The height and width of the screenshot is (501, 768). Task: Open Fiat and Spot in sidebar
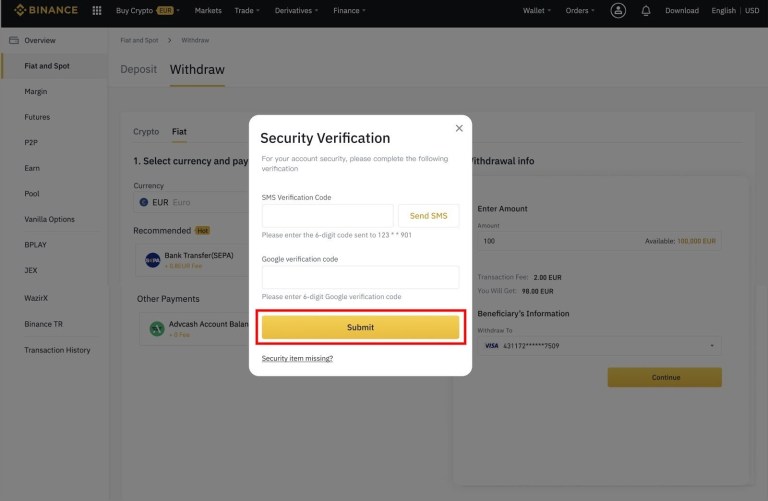coord(47,66)
